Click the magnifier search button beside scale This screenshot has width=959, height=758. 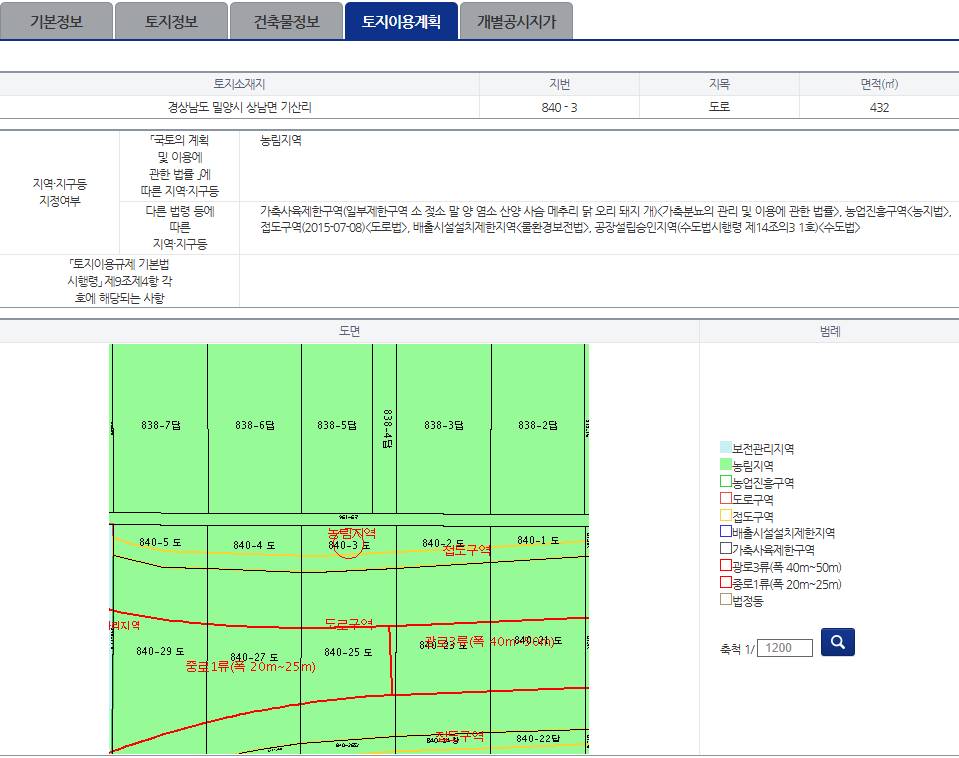pos(837,642)
